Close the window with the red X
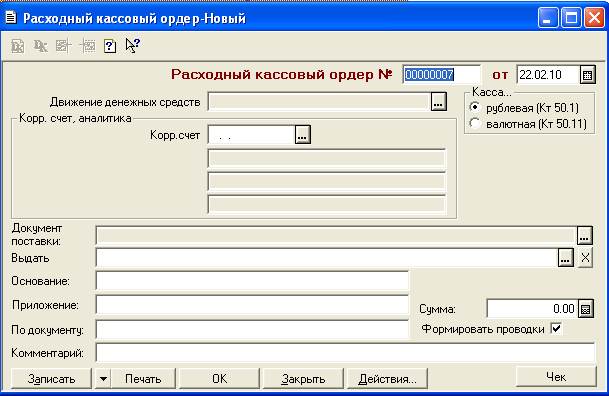This screenshot has width=609, height=396. point(594,18)
